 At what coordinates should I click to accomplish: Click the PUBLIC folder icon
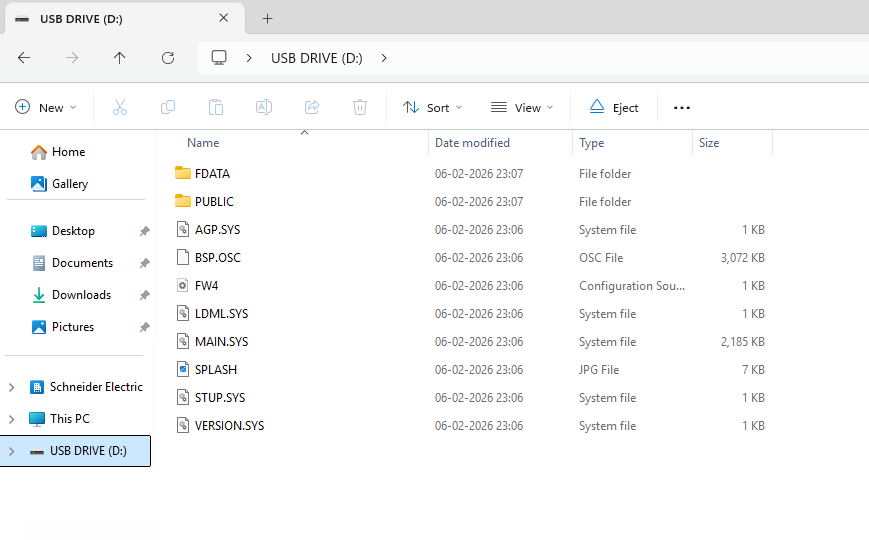[x=182, y=201]
